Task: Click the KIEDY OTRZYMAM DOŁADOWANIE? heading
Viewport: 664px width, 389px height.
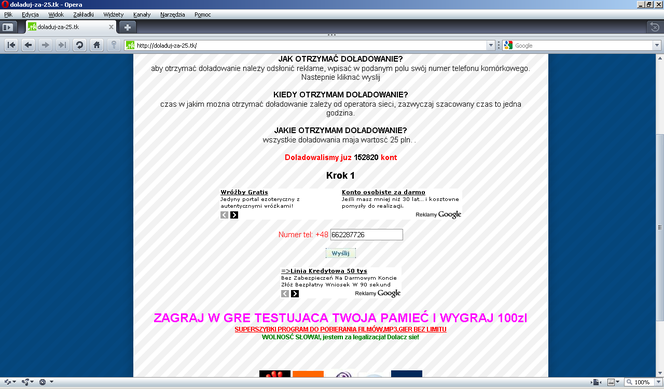Action: (340, 94)
